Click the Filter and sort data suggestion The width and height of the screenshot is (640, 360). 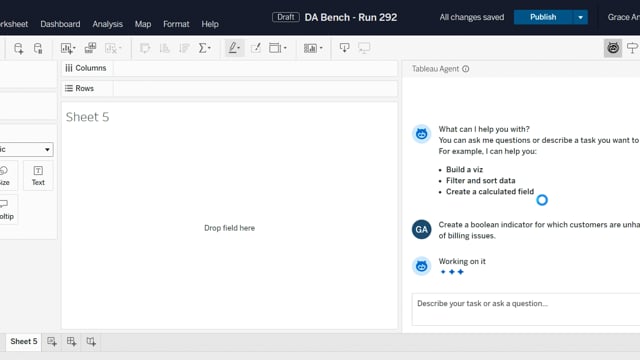[x=480, y=180]
